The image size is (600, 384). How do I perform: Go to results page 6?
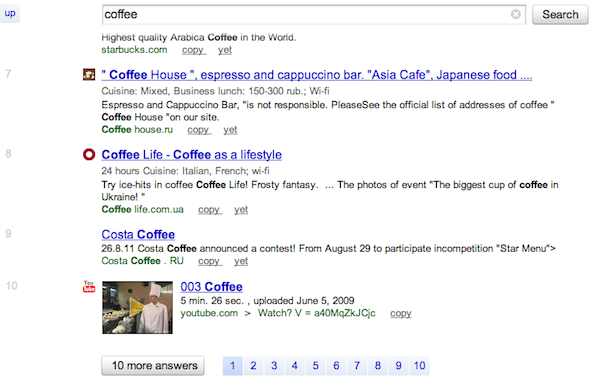point(336,366)
